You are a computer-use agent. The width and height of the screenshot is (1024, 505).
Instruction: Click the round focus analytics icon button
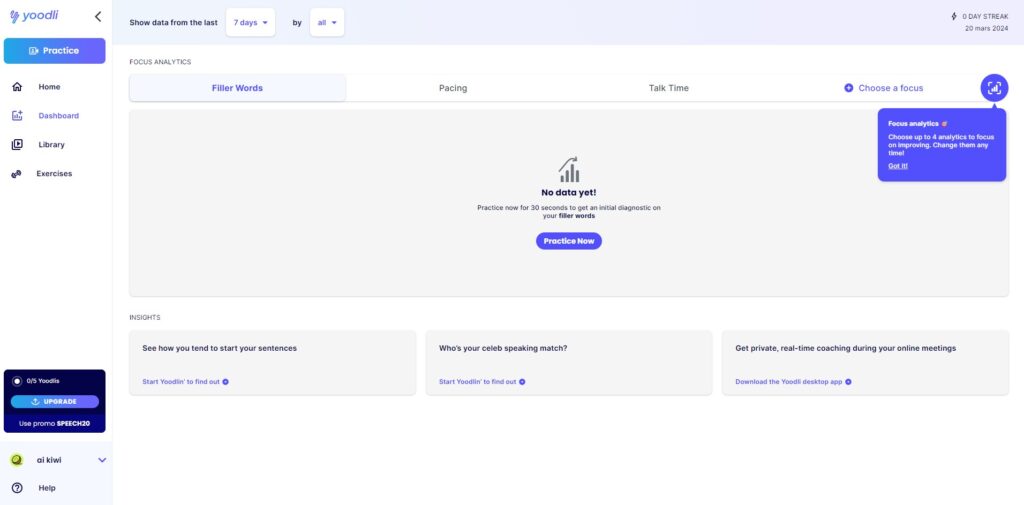pyautogui.click(x=994, y=88)
